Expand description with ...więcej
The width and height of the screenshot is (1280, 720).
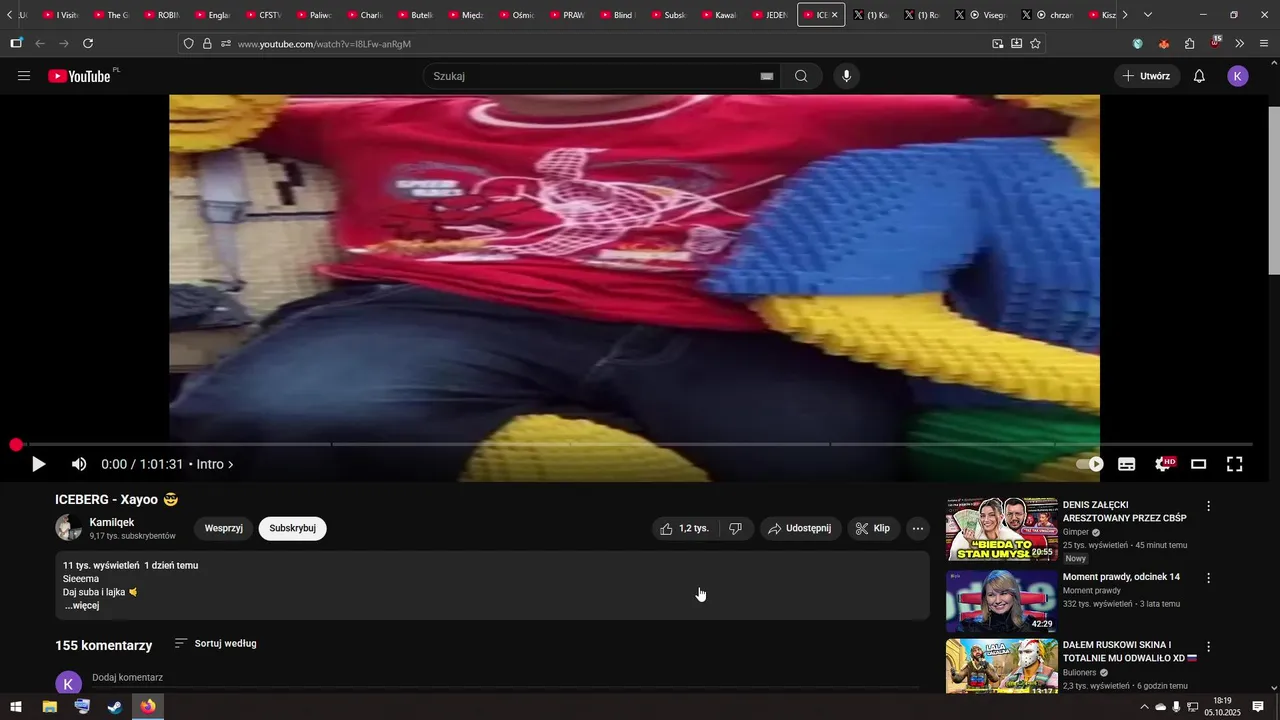pyautogui.click(x=82, y=605)
